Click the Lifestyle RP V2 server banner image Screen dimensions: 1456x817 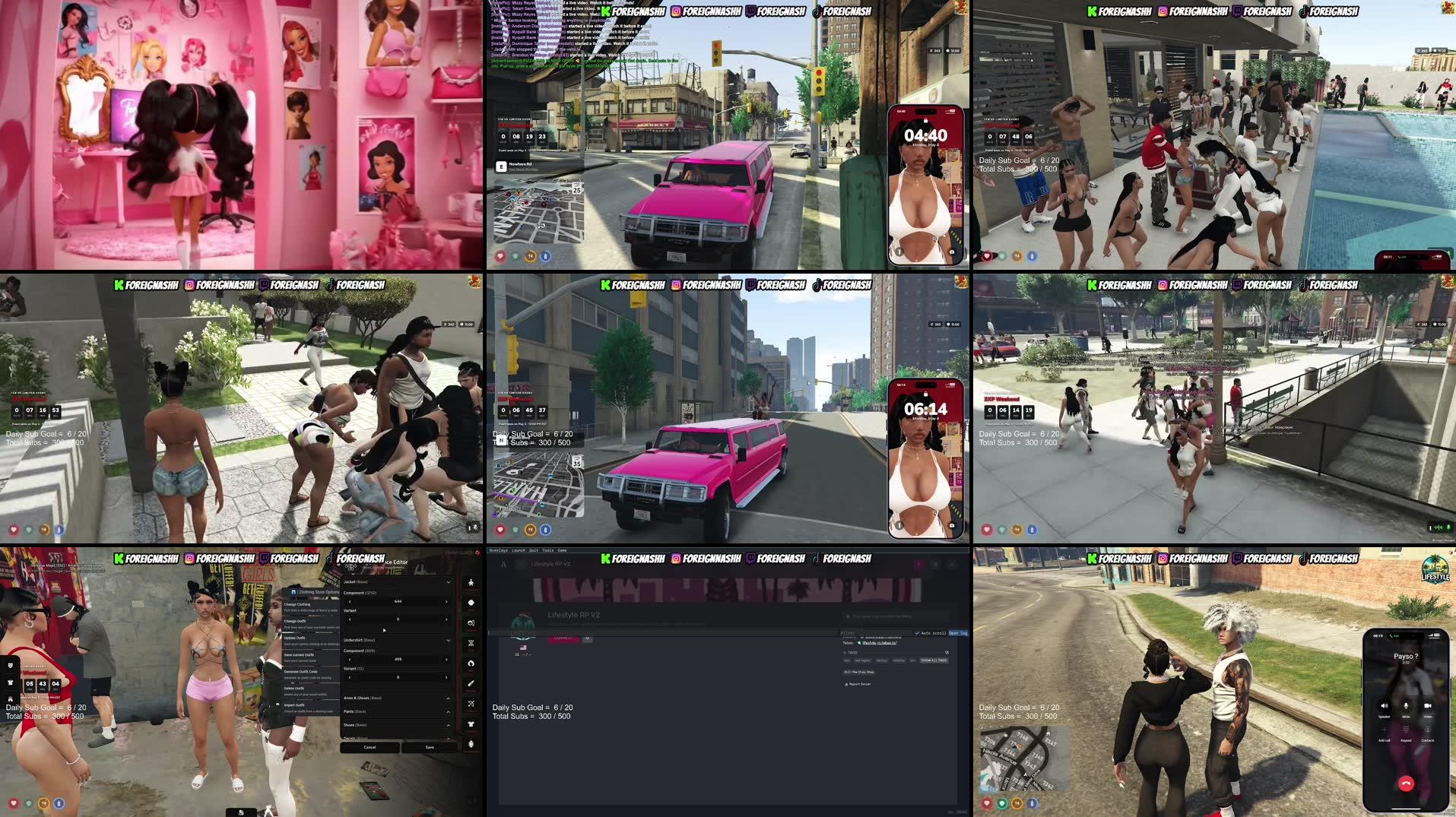[x=728, y=590]
